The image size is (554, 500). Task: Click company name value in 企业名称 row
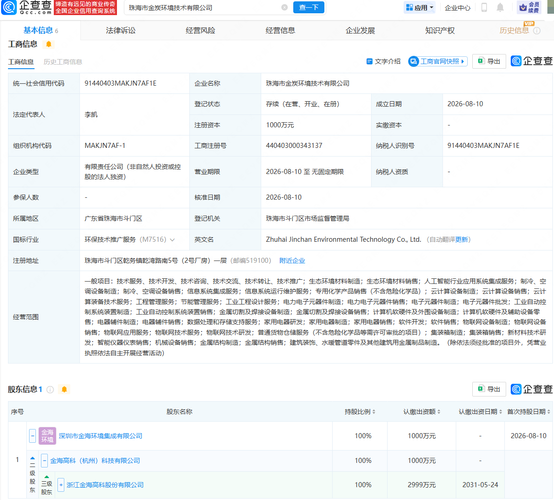pyautogui.click(x=307, y=83)
